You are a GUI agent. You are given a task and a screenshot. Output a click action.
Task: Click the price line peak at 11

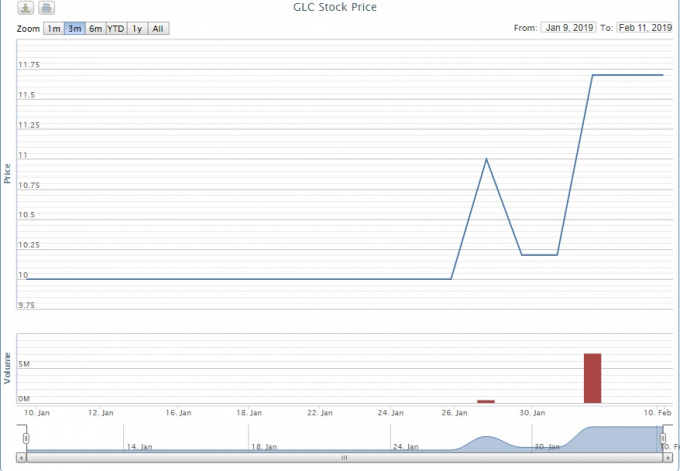(x=486, y=159)
